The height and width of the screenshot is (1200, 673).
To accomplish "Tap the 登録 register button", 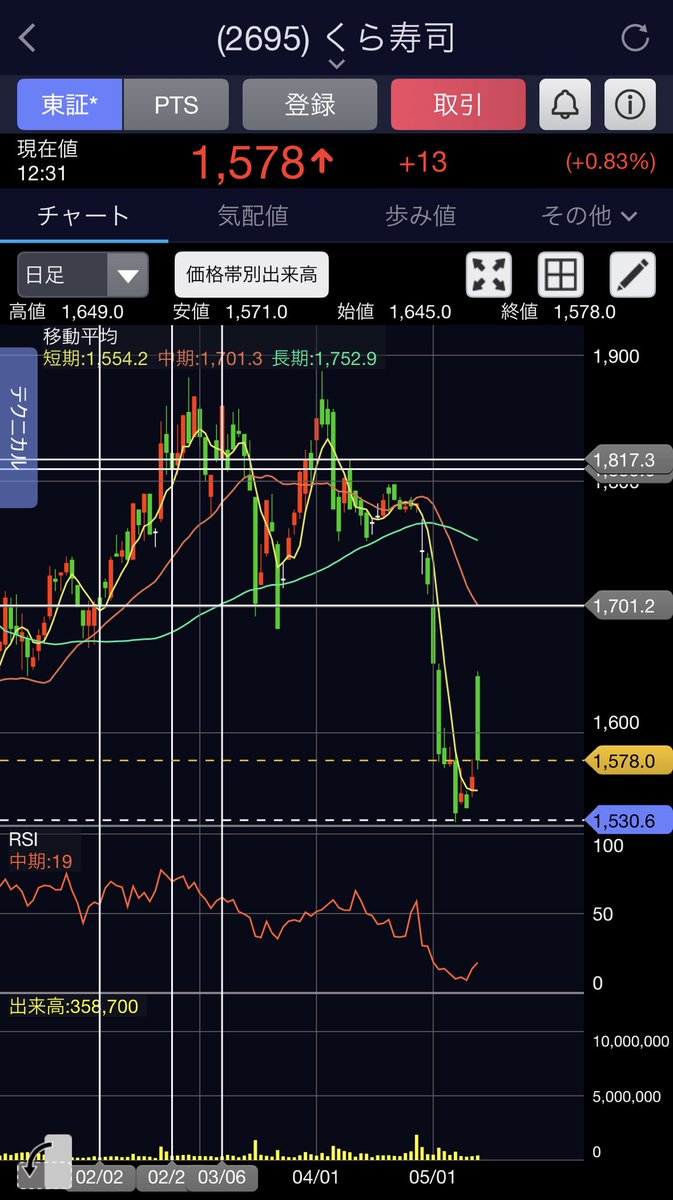I will coord(310,104).
